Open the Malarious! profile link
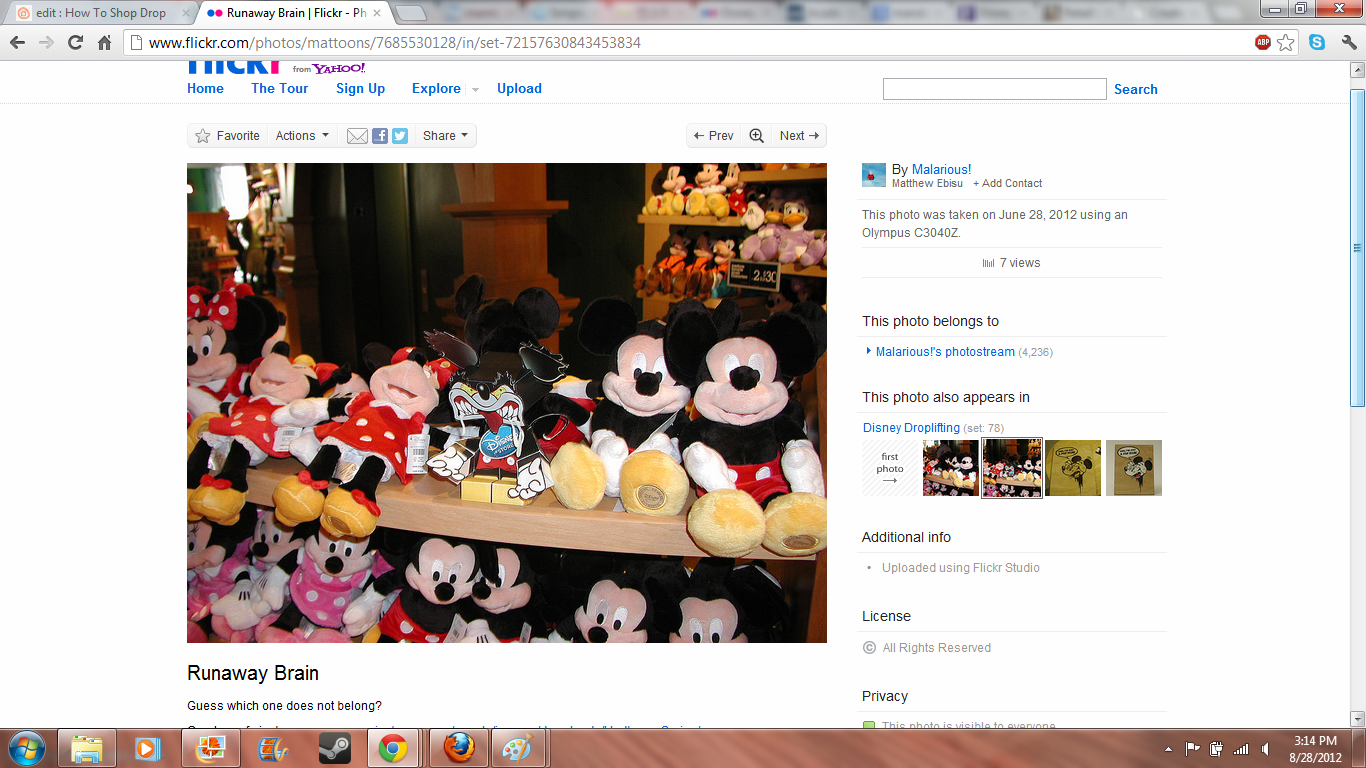The height and width of the screenshot is (768, 1366). (x=941, y=170)
